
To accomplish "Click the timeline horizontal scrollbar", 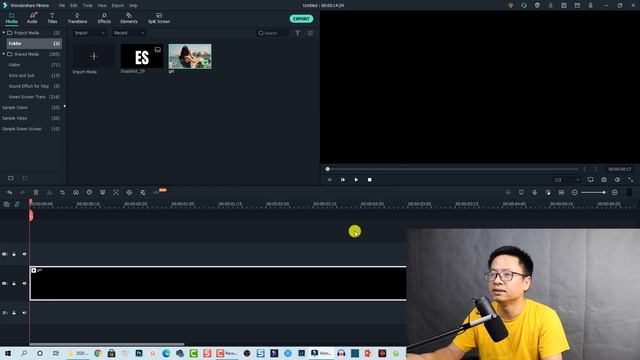I will [107, 344].
